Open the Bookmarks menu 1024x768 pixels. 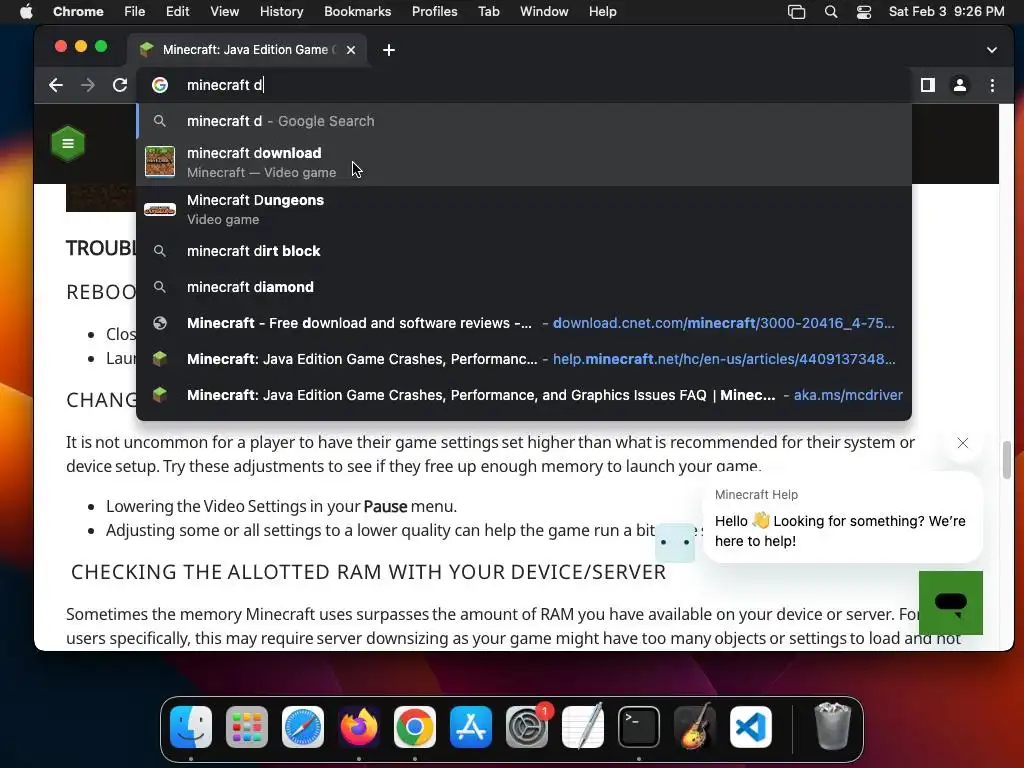click(x=357, y=11)
